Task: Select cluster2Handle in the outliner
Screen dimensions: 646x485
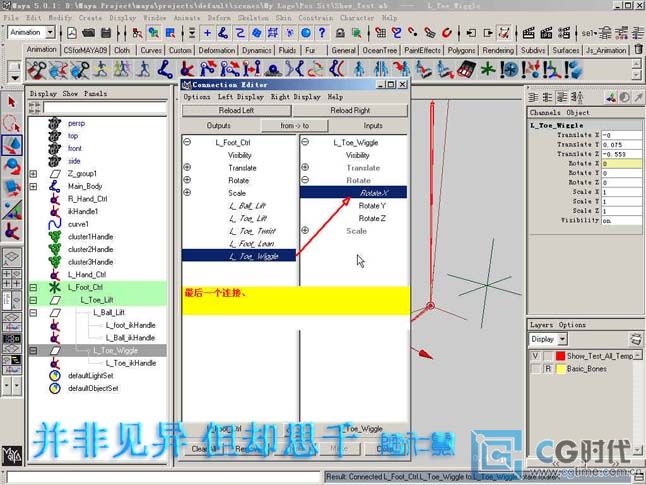Action: [x=90, y=249]
